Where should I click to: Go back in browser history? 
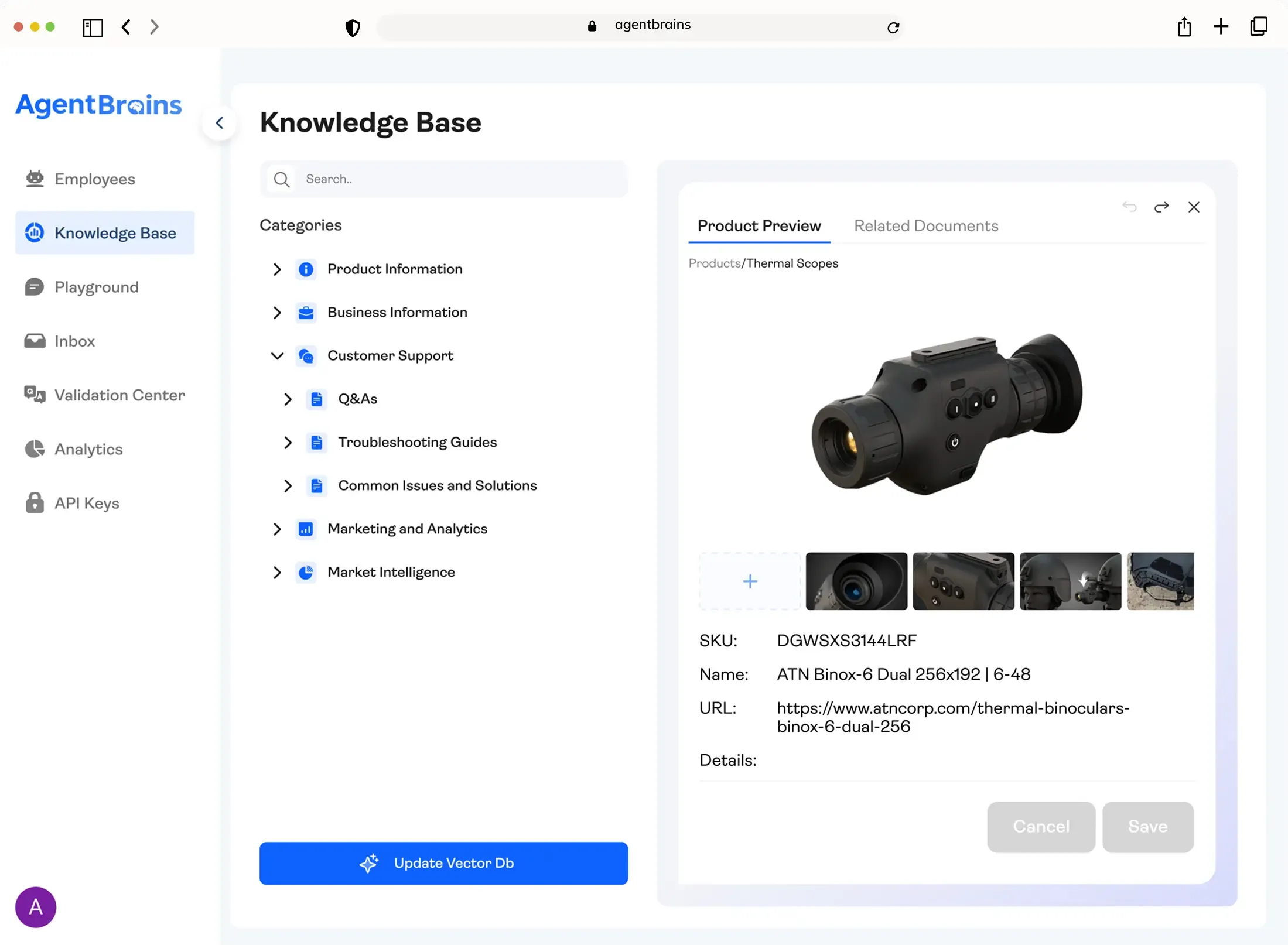pos(126,27)
